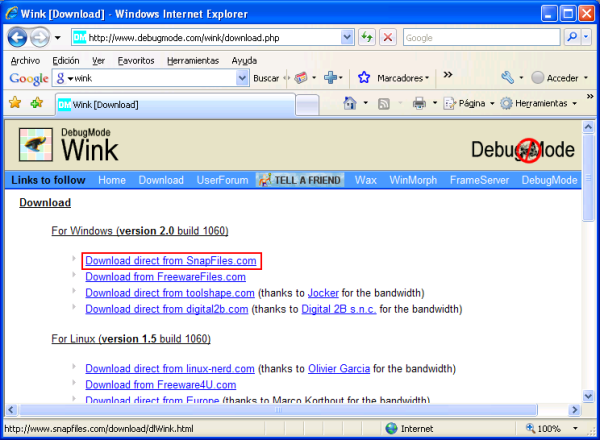Image resolution: width=600 pixels, height=440 pixels.
Task: Click the Print icon in toolbar
Action: pos(420,103)
